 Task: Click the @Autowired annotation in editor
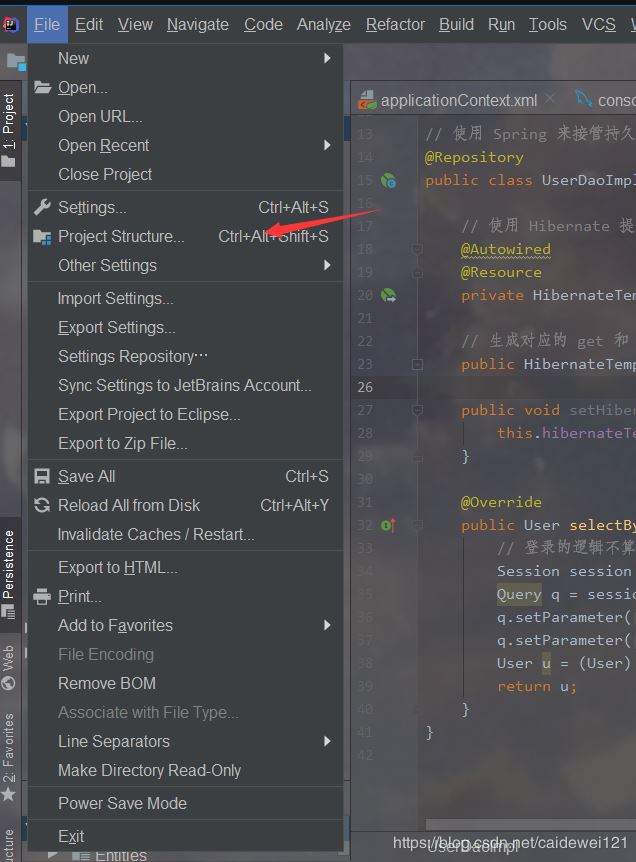pos(506,250)
